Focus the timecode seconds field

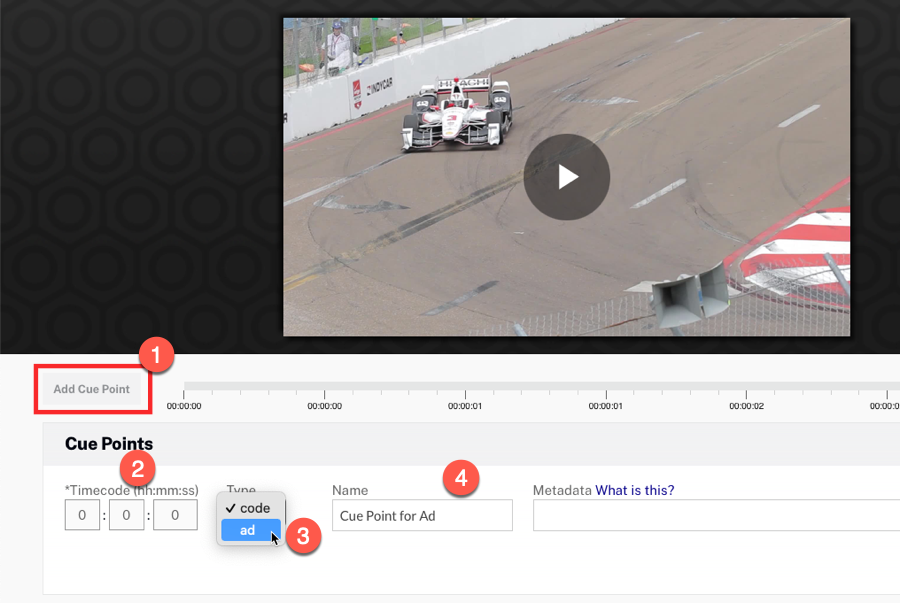point(175,515)
